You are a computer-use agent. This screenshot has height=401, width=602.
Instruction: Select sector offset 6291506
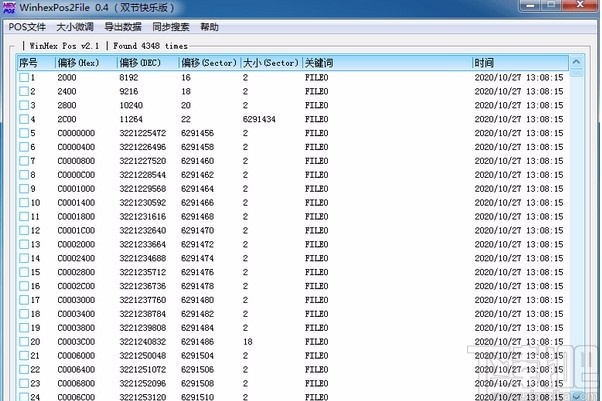(x=197, y=370)
